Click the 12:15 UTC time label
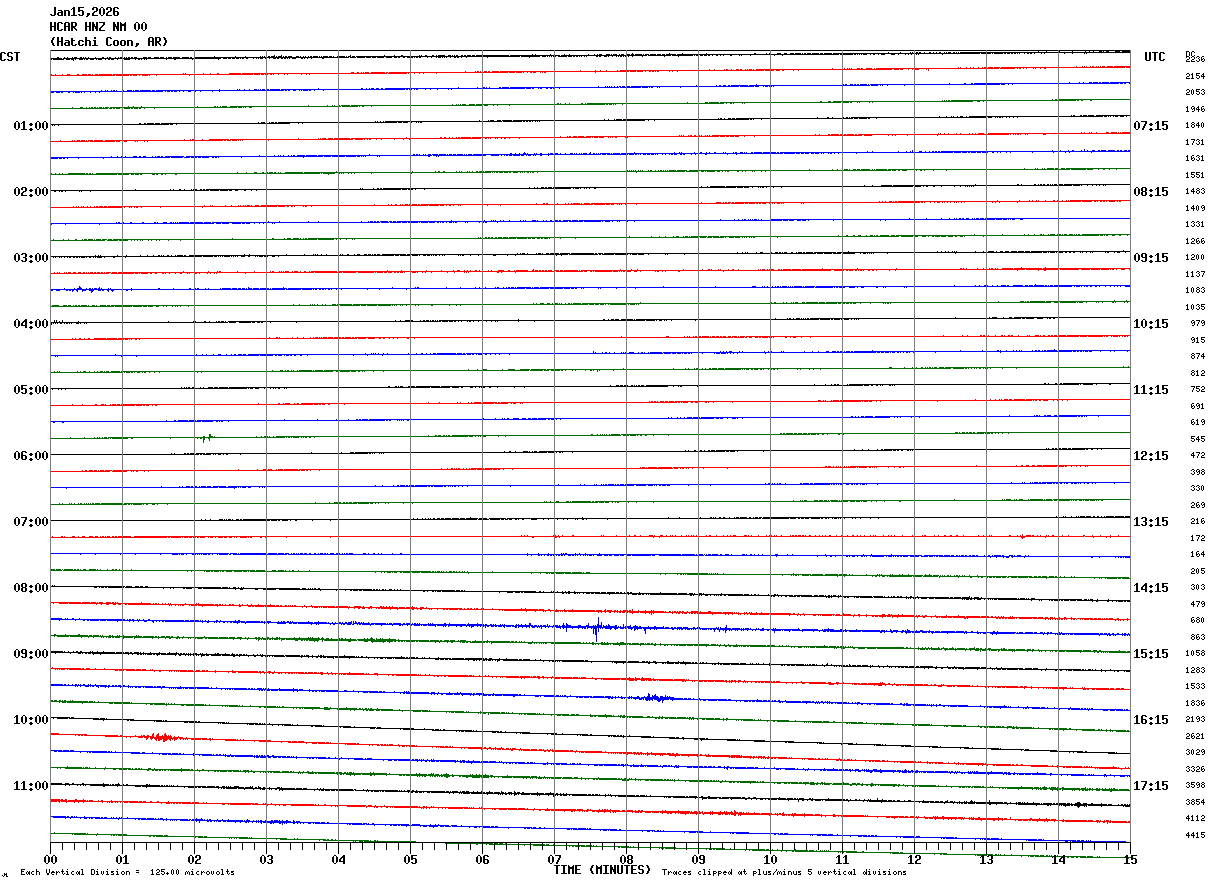This screenshot has height=886, width=1210. 1151,456
